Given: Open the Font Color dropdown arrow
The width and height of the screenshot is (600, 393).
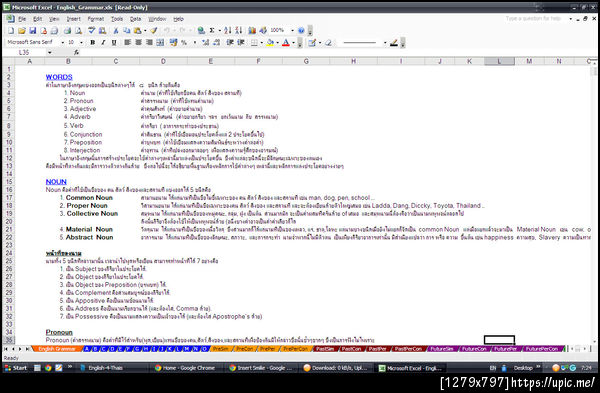Looking at the screenshot, I should tap(293, 42).
